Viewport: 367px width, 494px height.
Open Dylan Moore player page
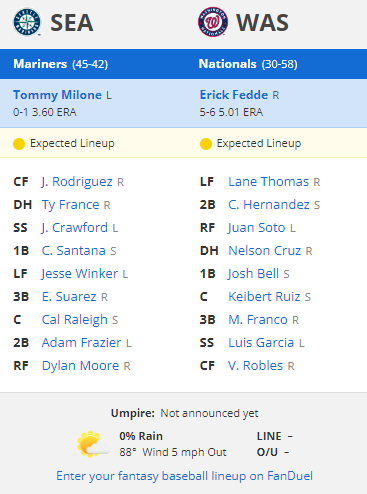80,366
